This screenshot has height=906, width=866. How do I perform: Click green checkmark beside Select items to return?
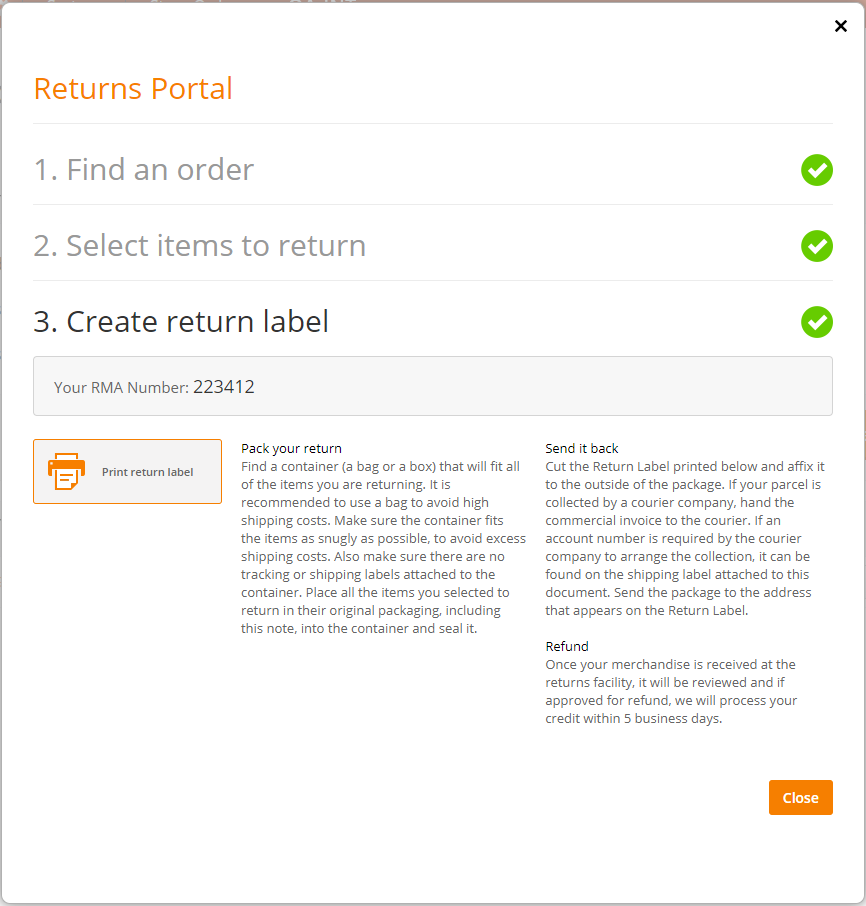coord(816,246)
